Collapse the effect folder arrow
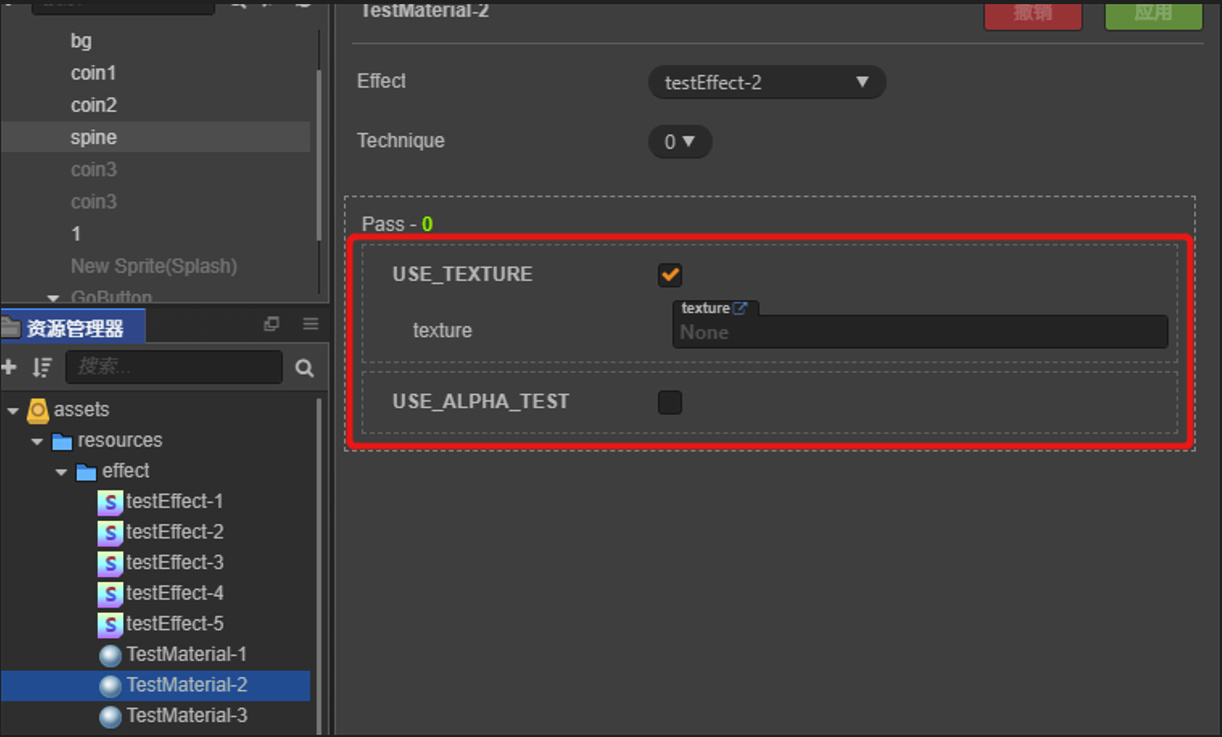 61,472
